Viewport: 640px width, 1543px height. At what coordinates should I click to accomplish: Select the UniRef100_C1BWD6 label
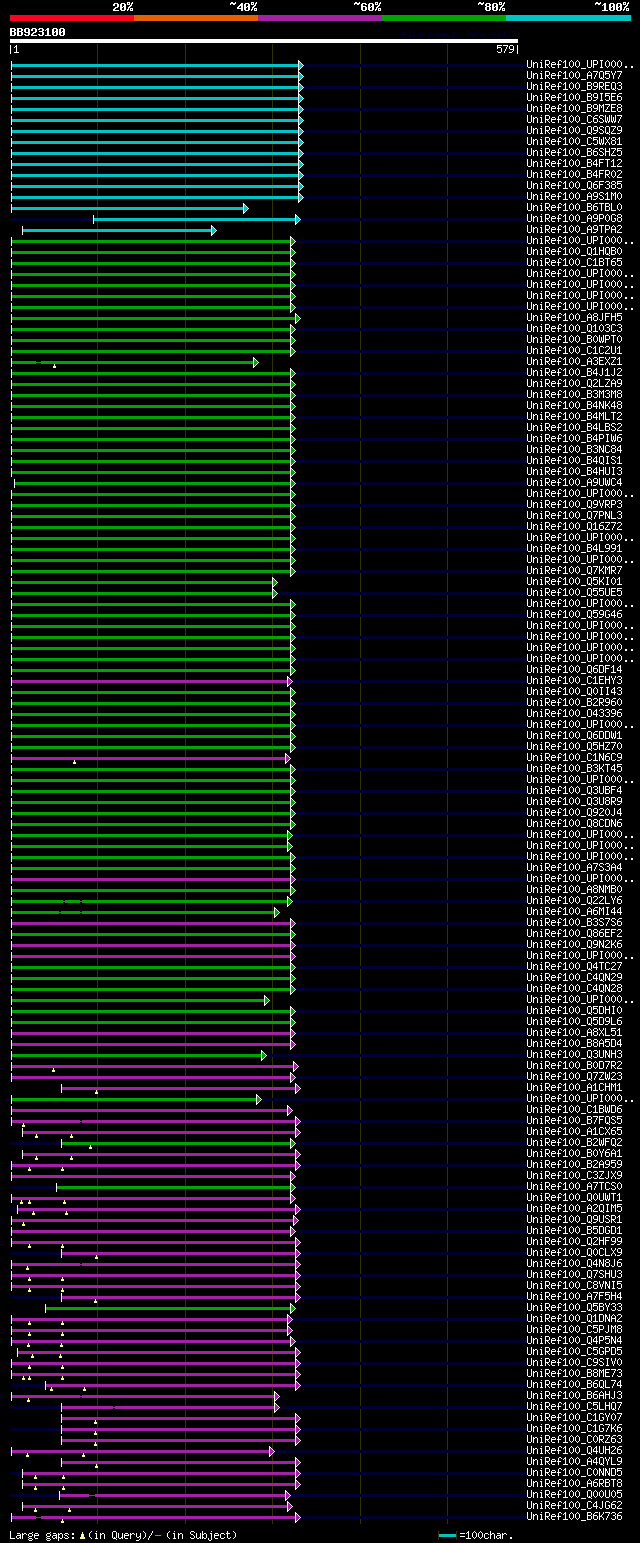(x=574, y=1109)
